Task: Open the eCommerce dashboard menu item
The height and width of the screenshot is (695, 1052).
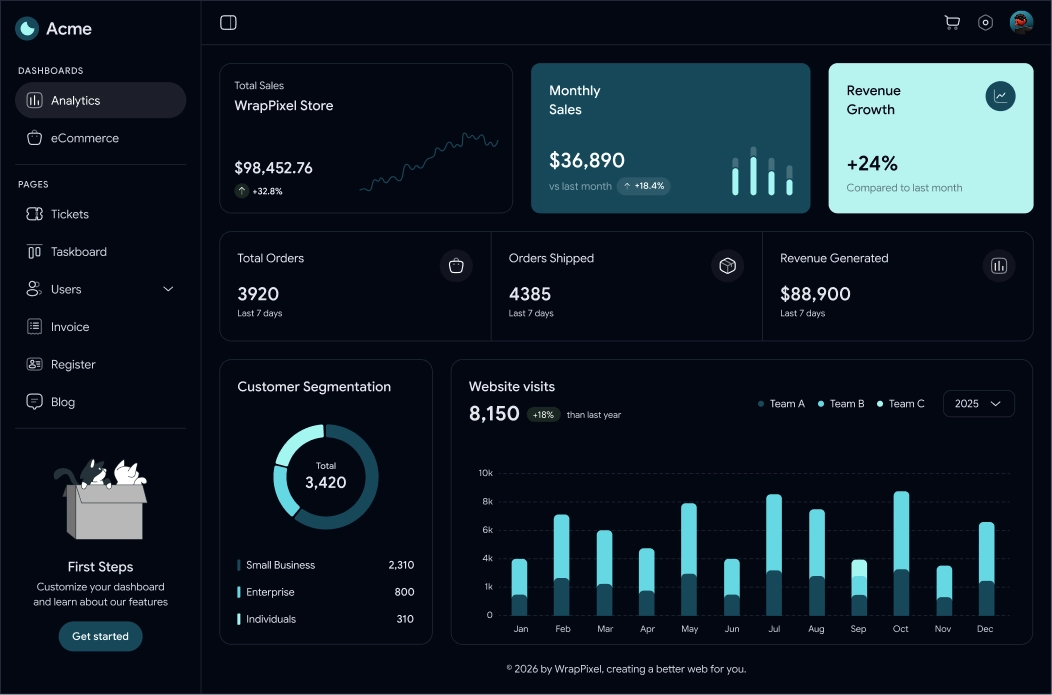Action: tap(101, 138)
